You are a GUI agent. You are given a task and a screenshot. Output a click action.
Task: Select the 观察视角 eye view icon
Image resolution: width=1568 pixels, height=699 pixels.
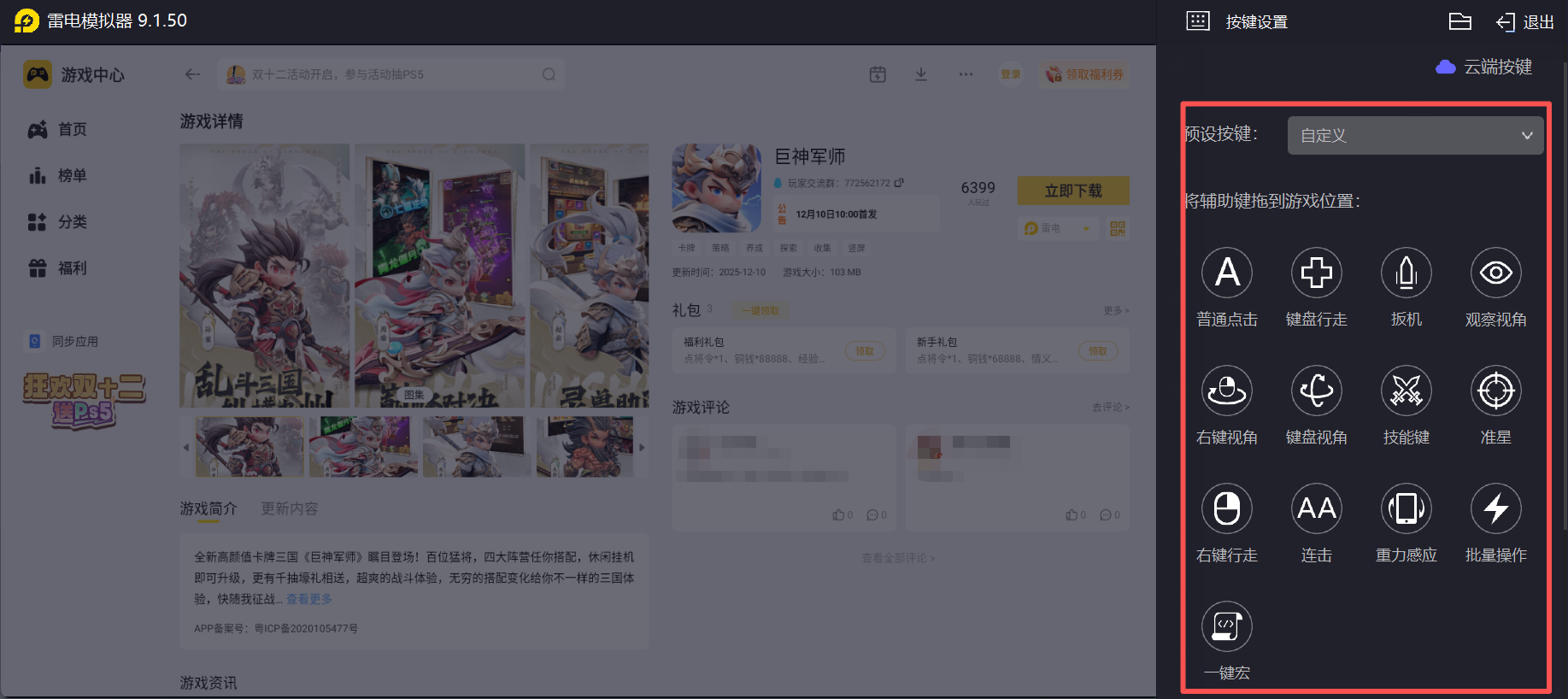click(1496, 273)
